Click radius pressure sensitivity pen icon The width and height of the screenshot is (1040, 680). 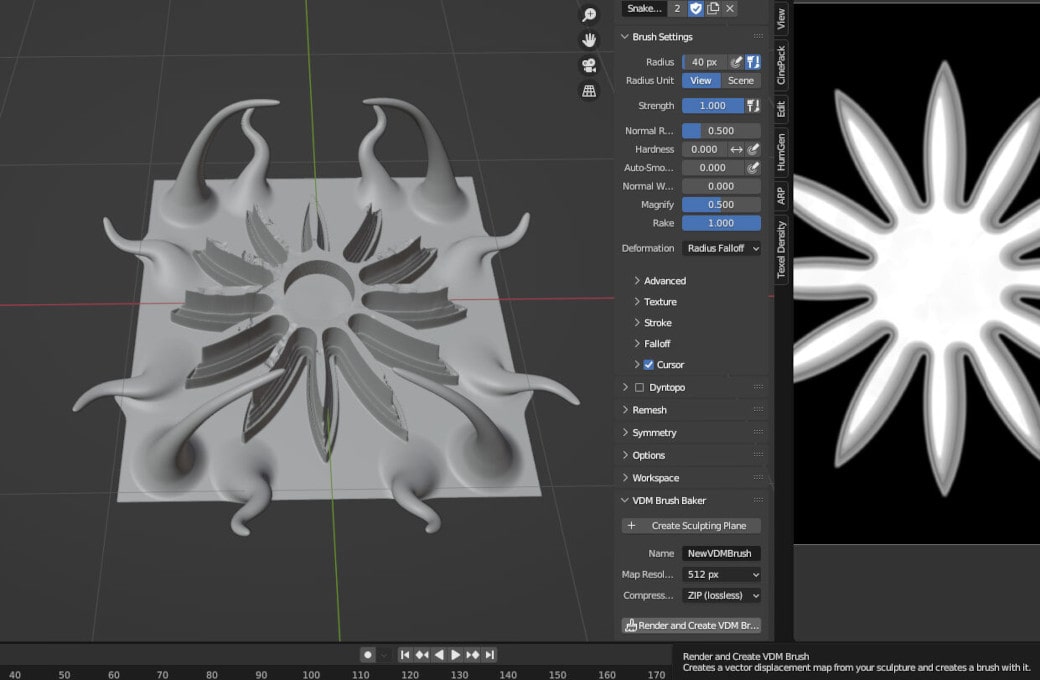pyautogui.click(x=736, y=62)
